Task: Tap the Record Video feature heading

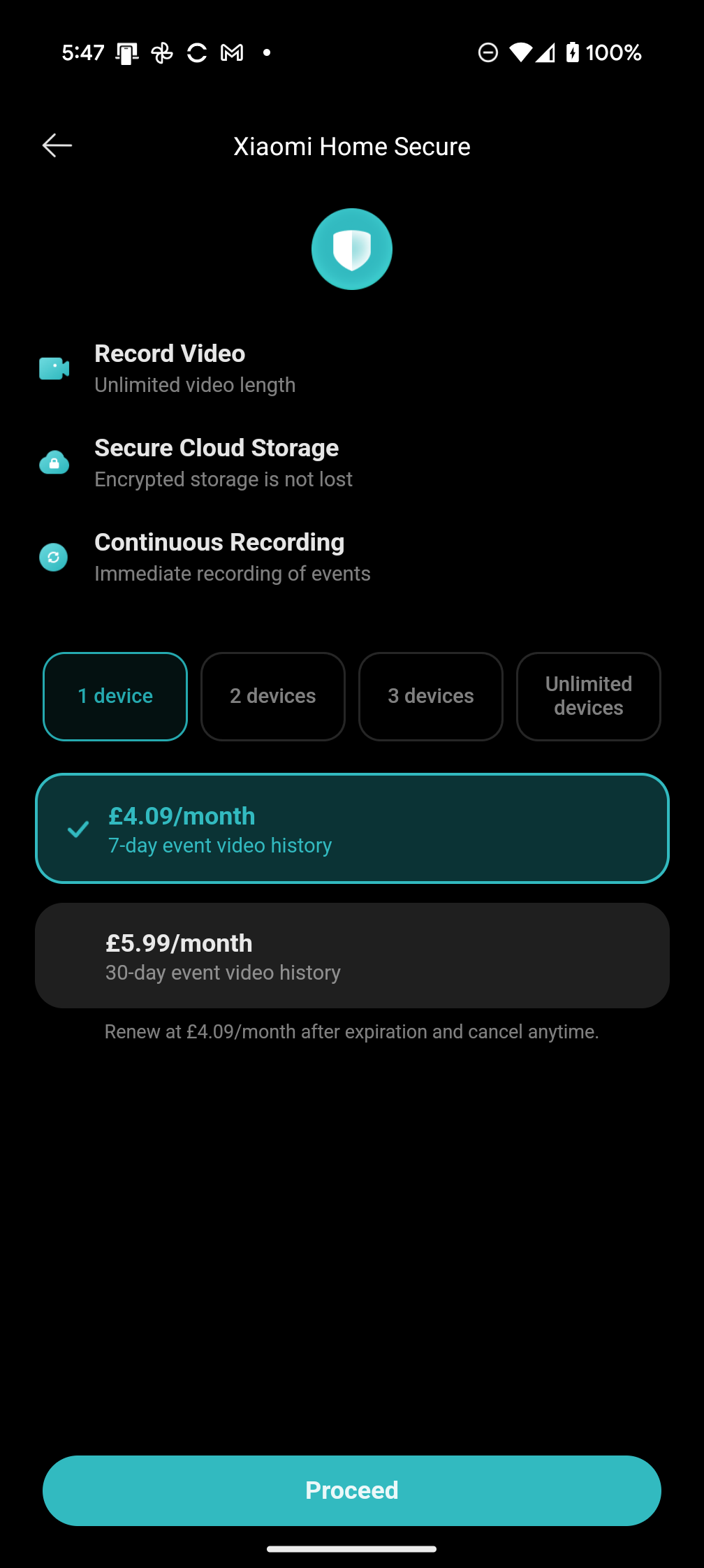Action: (170, 354)
